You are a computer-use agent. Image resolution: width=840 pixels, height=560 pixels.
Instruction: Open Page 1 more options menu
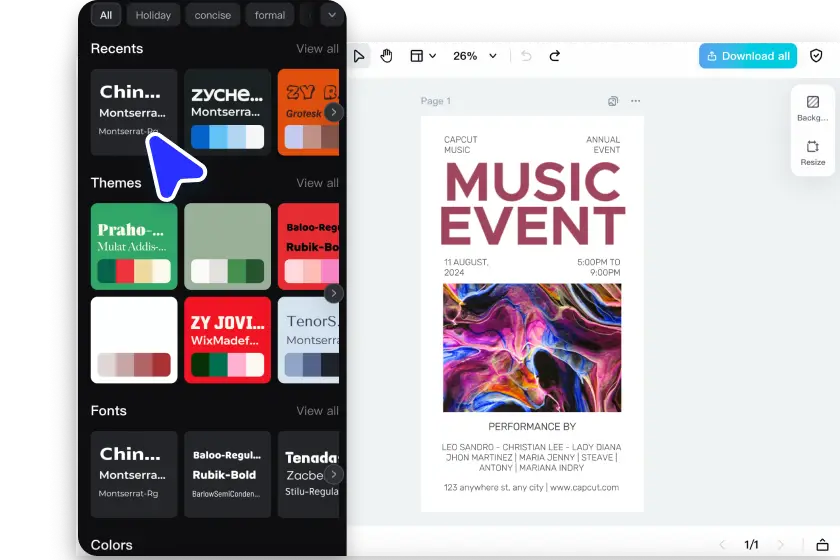pyautogui.click(x=635, y=101)
